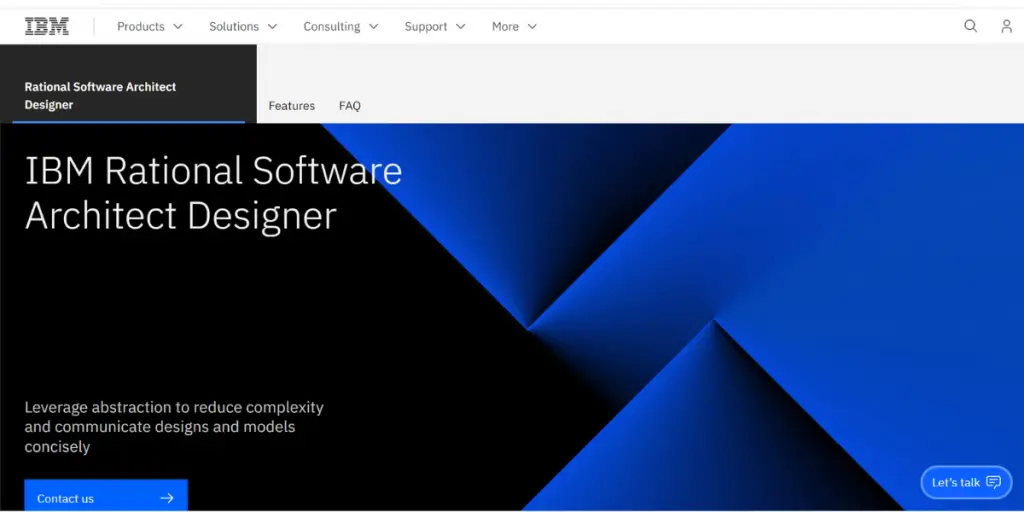Expand the Solutions menu chevron

[272, 27]
